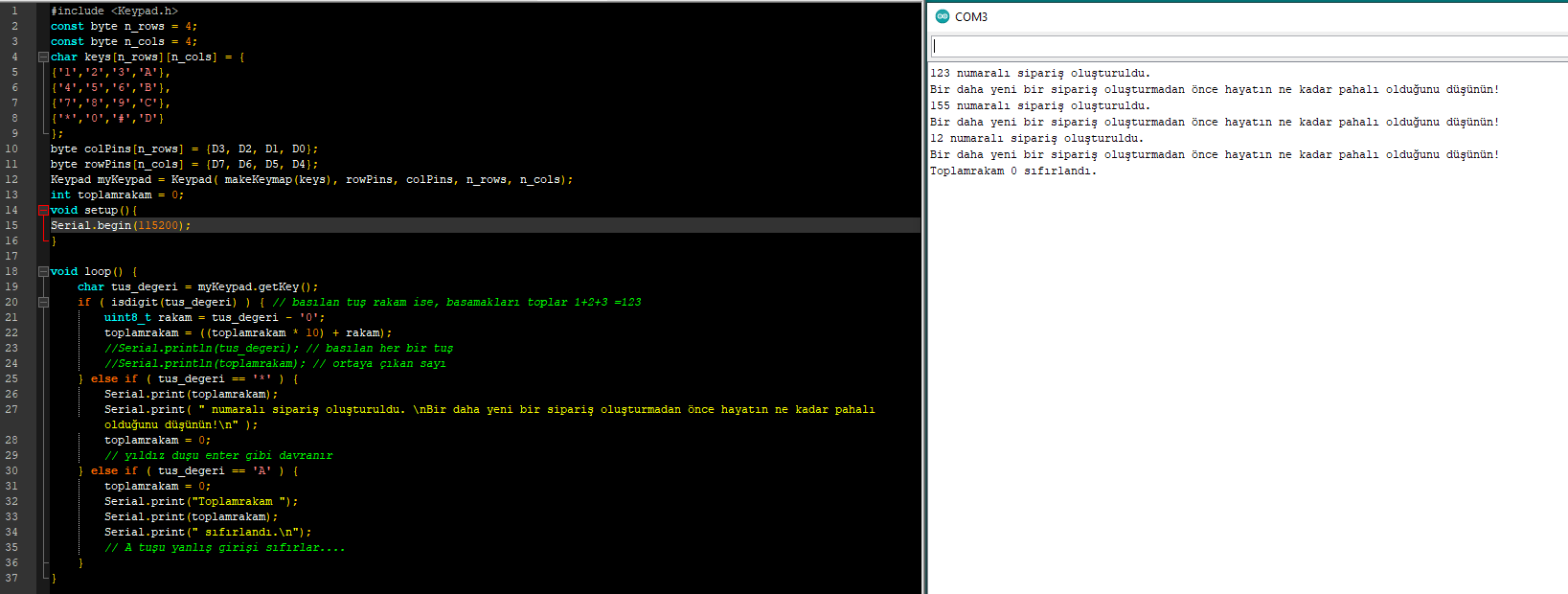Focus the serial monitor send input field
This screenshot has height=594, width=1568.
click(x=1245, y=46)
